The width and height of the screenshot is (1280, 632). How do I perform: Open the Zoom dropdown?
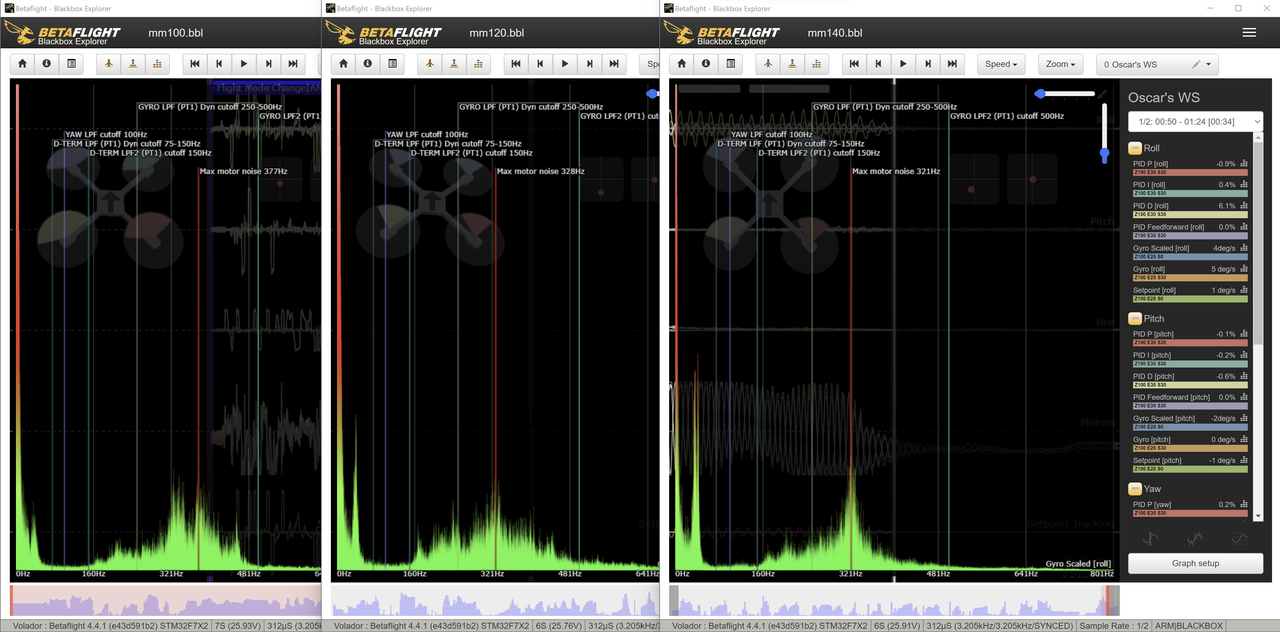(x=1061, y=64)
